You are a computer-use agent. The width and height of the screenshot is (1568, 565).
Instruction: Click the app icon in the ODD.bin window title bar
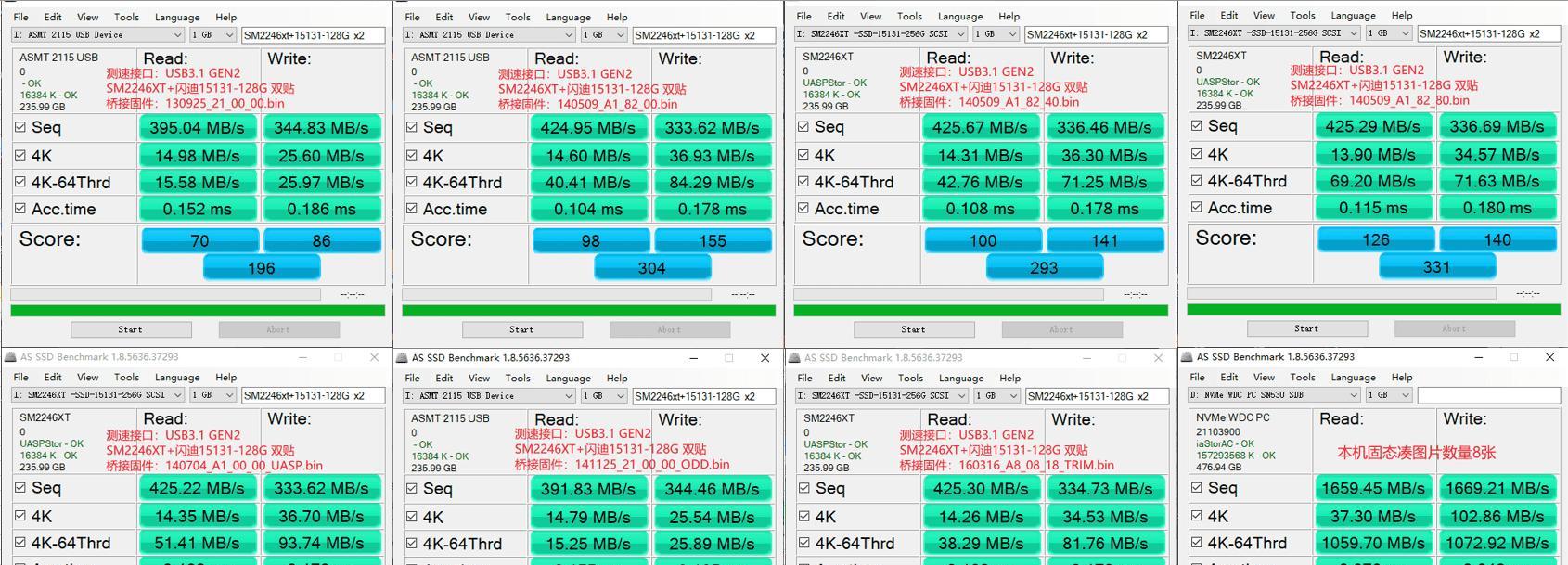click(x=402, y=358)
